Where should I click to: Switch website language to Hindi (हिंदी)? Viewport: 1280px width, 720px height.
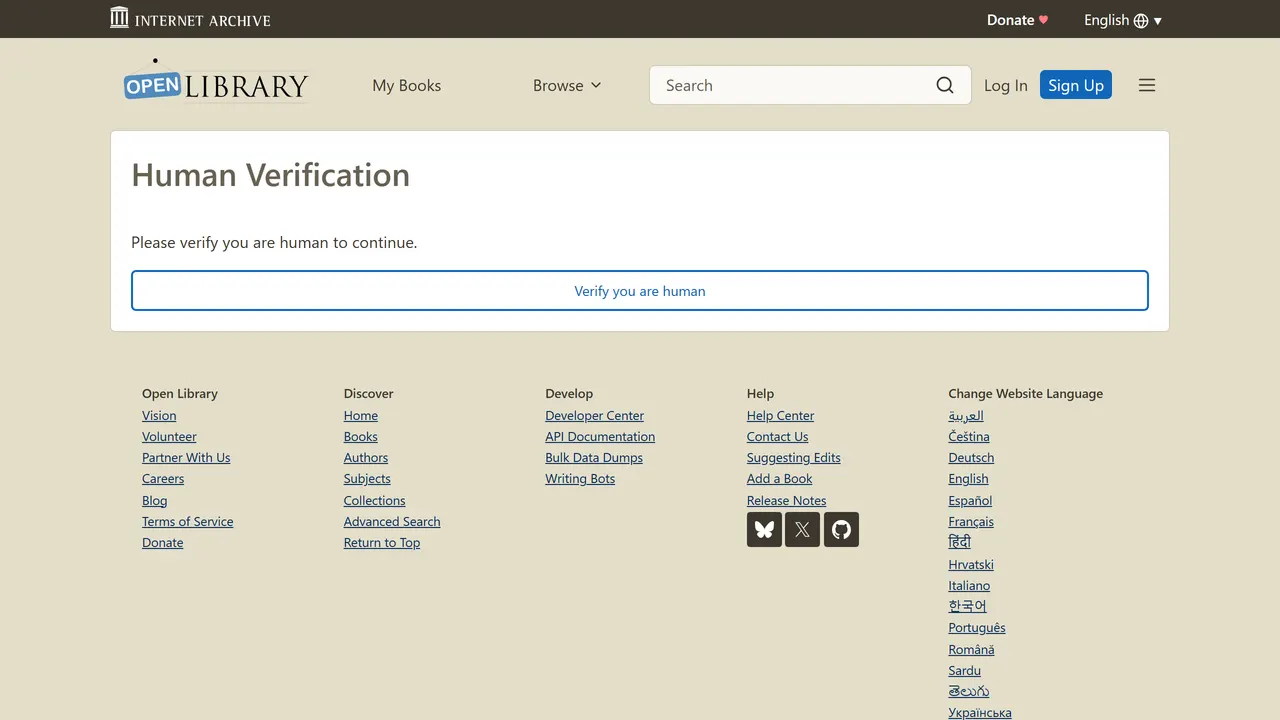pyautogui.click(x=960, y=542)
